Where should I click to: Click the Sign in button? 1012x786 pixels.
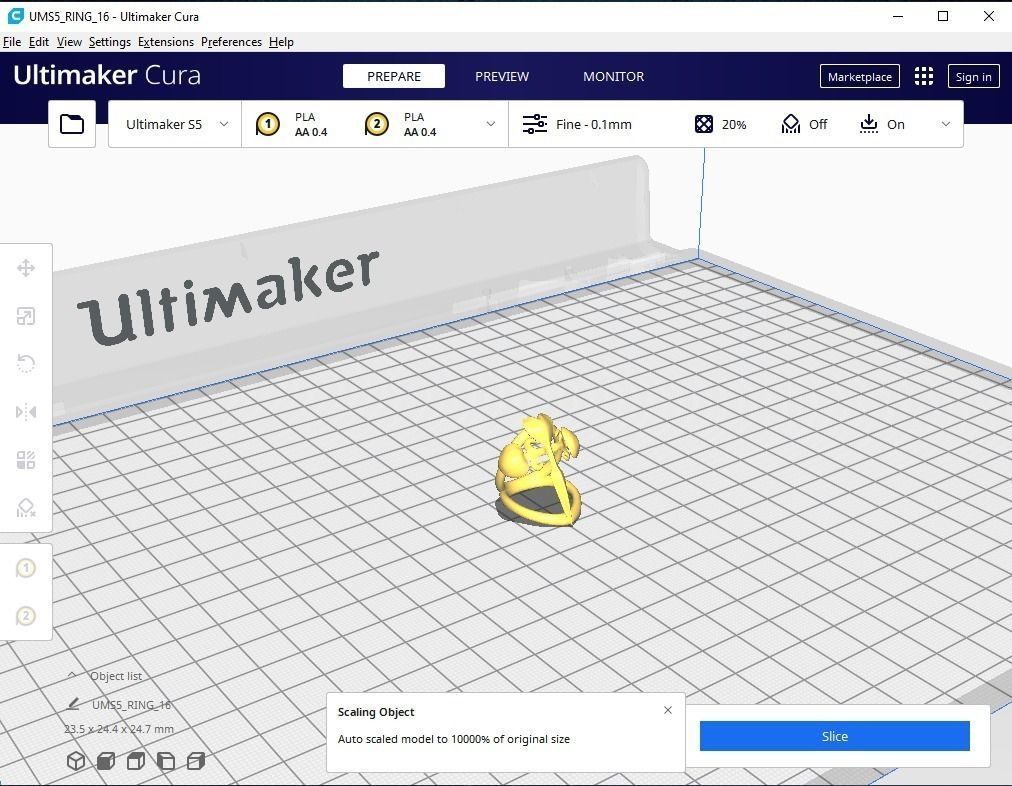click(x=973, y=76)
